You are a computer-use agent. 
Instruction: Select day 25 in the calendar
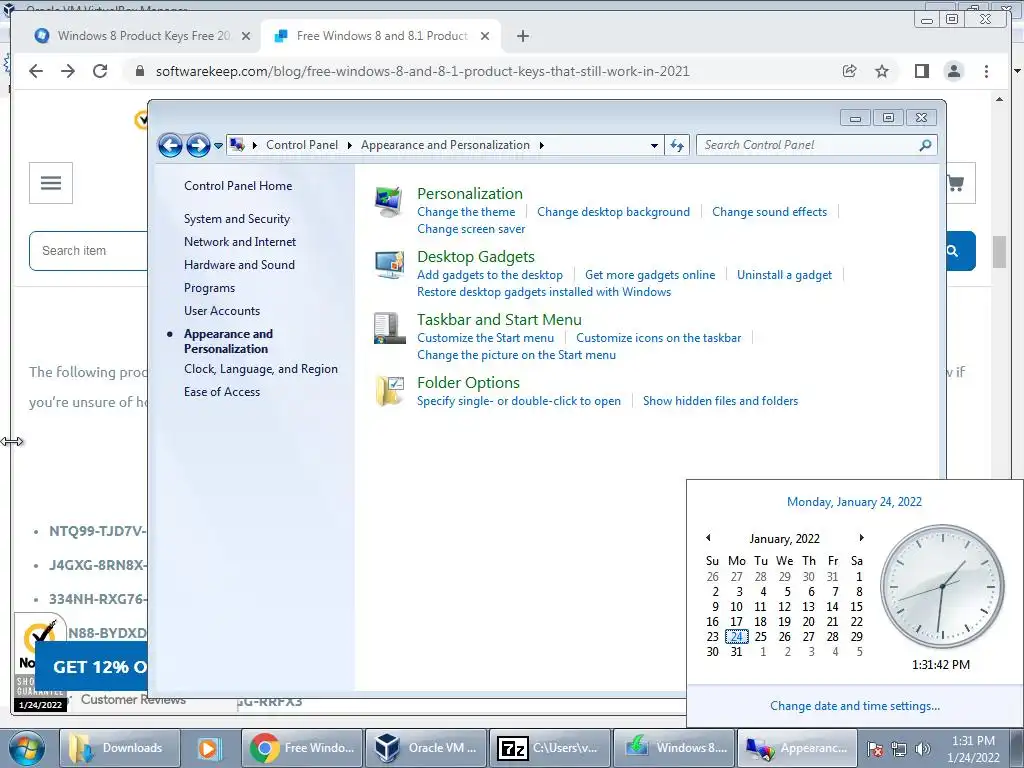(761, 637)
